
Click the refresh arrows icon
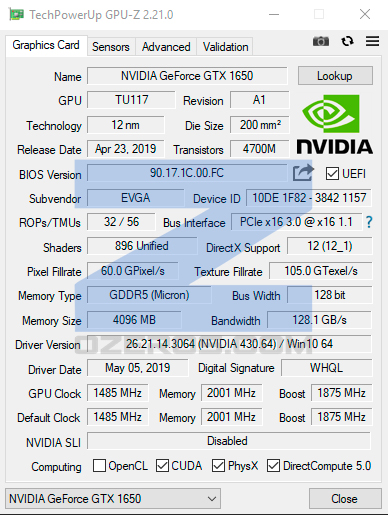347,41
